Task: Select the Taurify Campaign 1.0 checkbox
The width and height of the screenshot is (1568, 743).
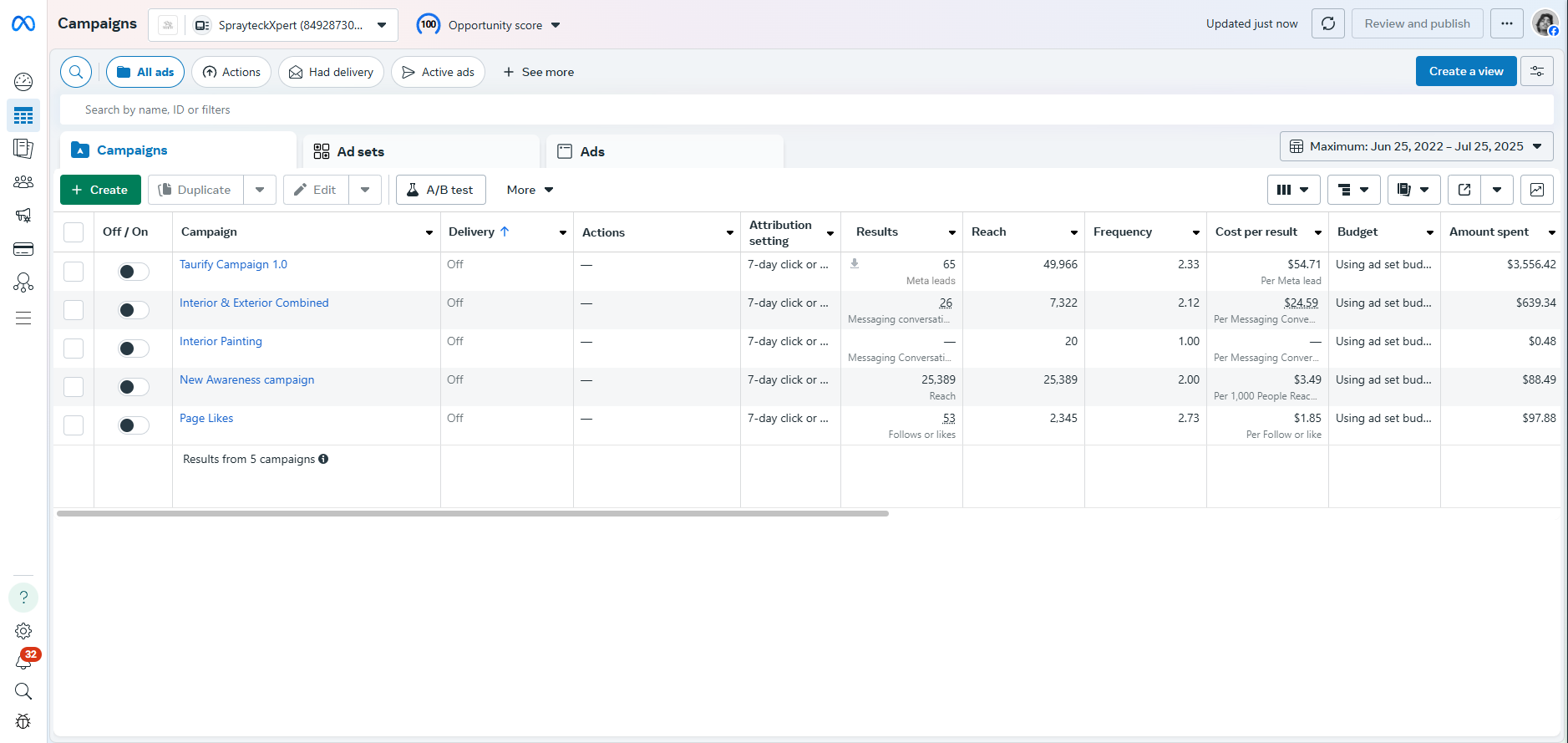Action: pyautogui.click(x=74, y=272)
